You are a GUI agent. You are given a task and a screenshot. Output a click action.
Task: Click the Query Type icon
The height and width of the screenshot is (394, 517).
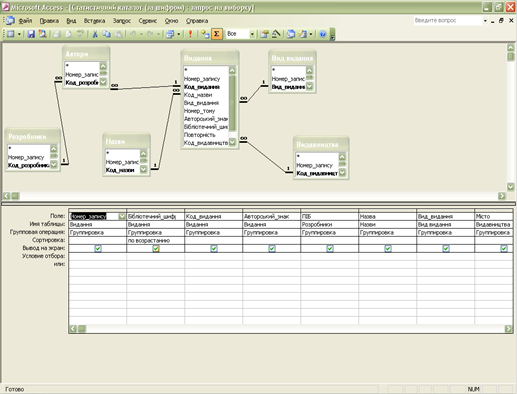170,34
